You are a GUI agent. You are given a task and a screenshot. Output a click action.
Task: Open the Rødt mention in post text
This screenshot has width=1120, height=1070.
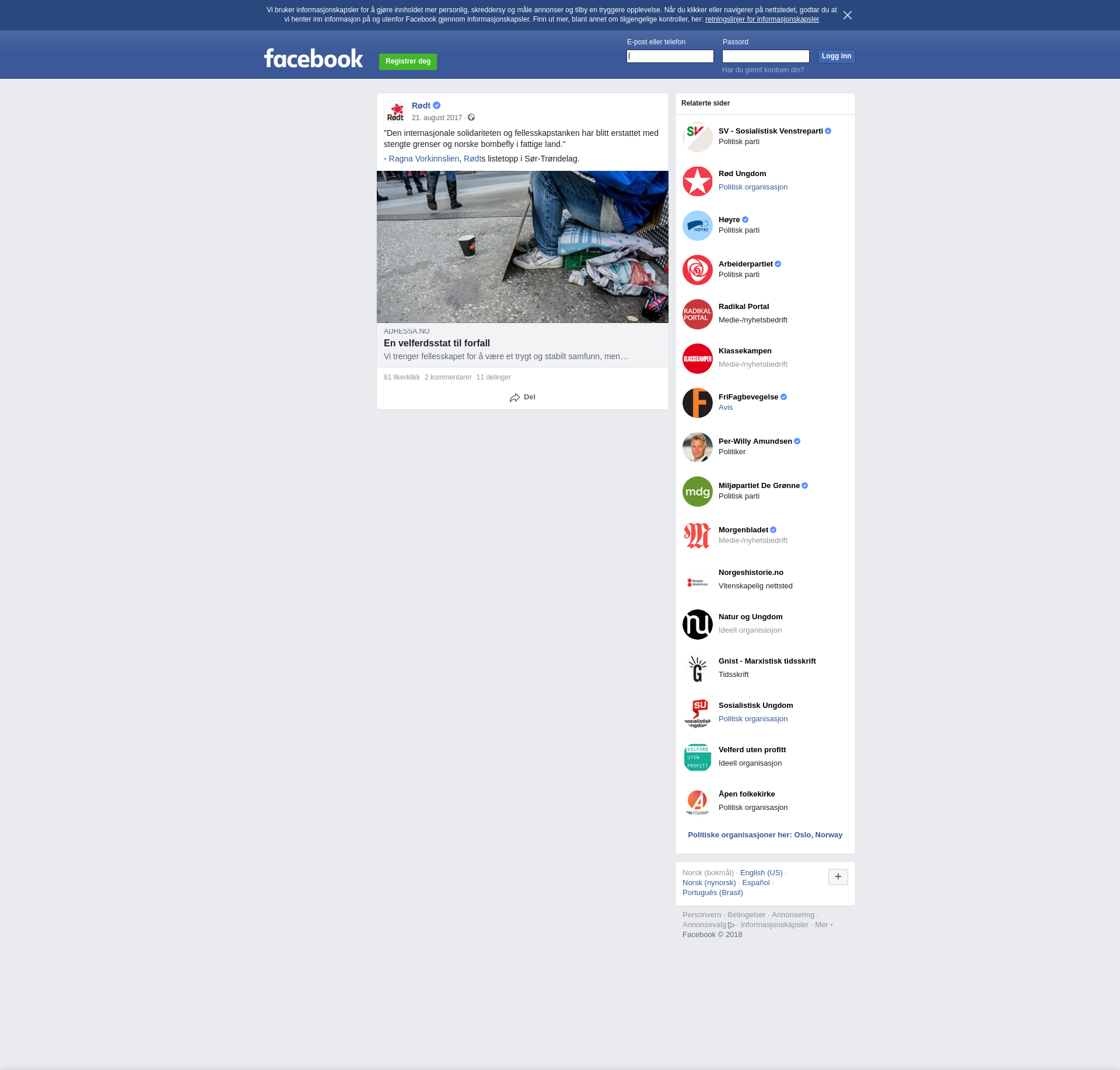click(x=473, y=159)
